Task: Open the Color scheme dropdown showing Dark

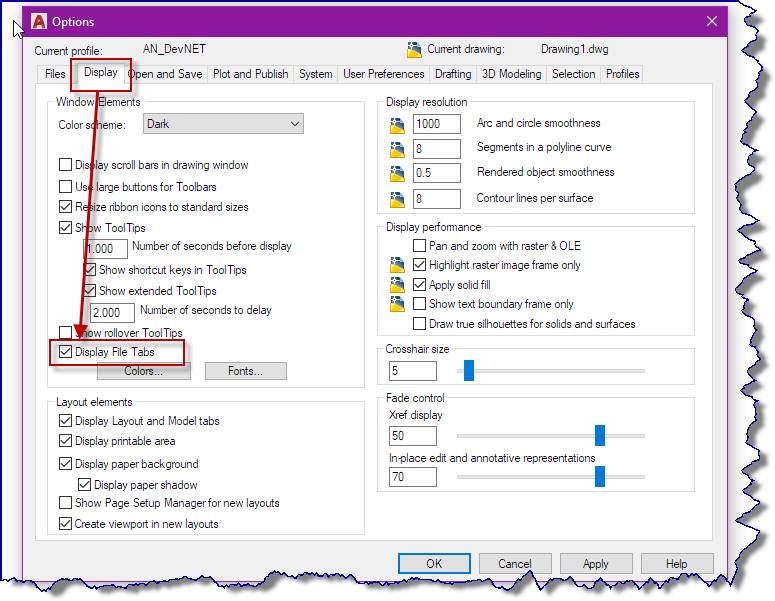Action: pyautogui.click(x=223, y=124)
